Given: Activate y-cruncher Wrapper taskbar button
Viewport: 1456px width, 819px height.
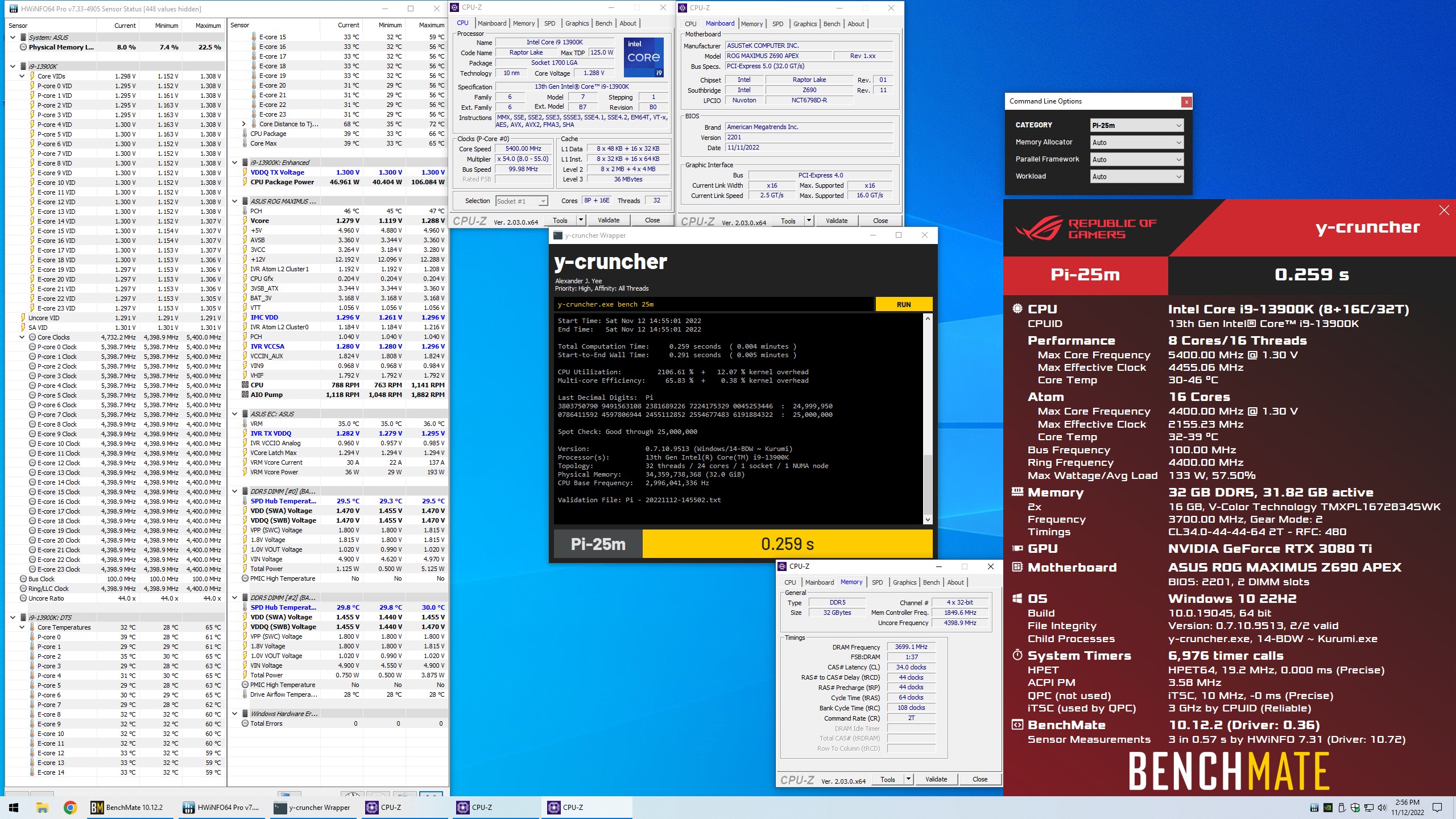Looking at the screenshot, I should click(313, 807).
